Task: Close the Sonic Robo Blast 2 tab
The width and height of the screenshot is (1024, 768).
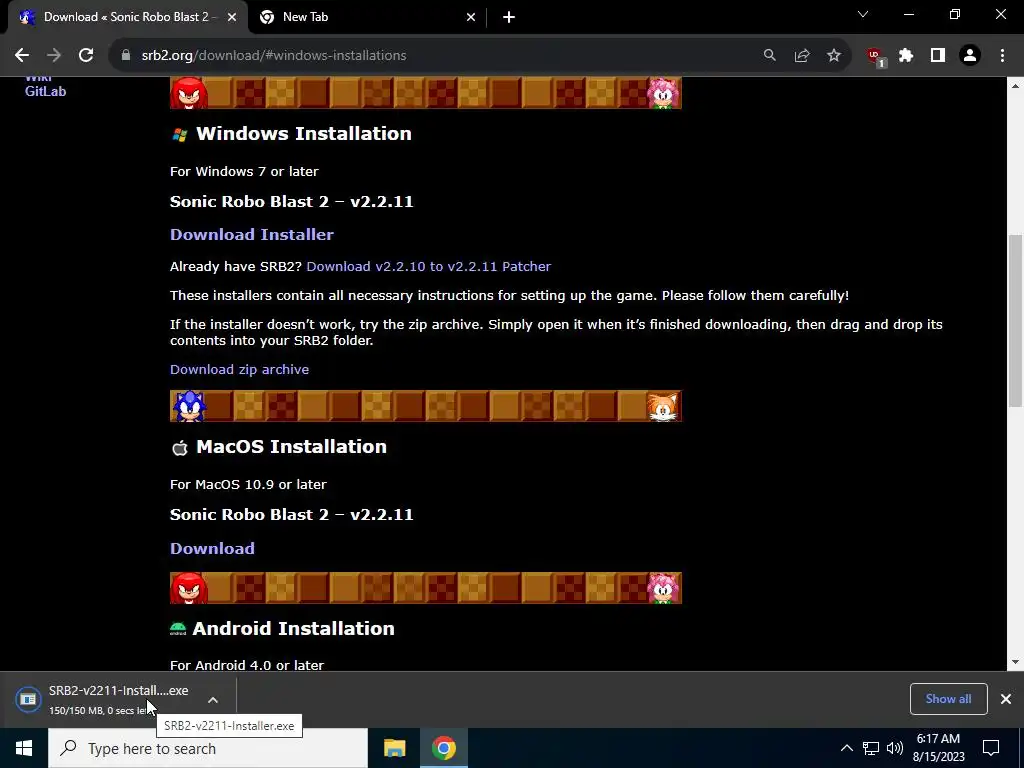Action: point(232,17)
